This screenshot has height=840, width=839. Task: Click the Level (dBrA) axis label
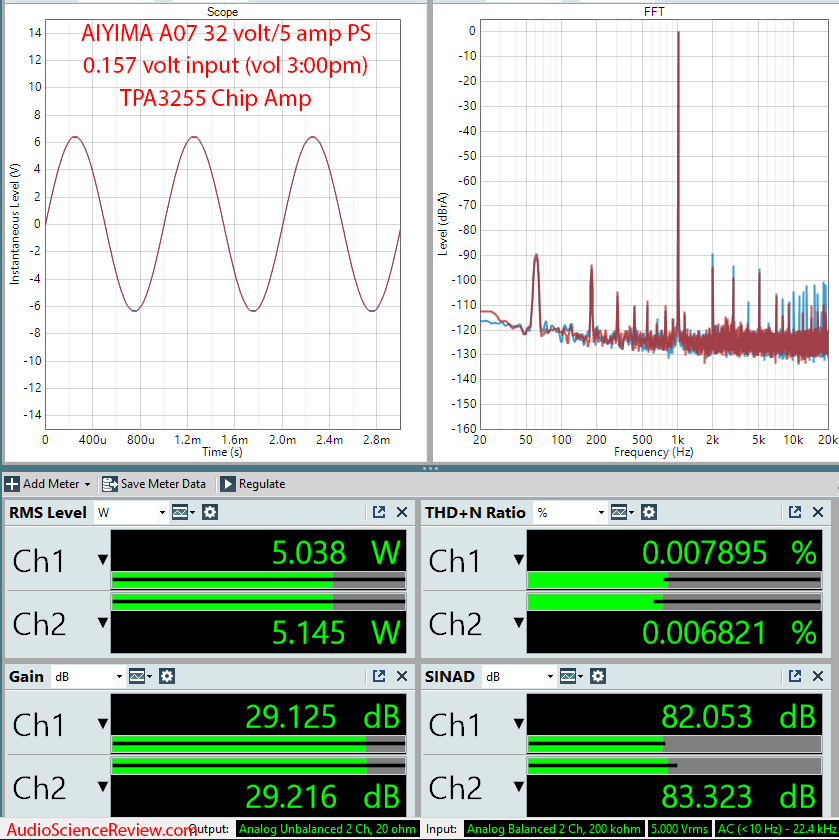click(443, 224)
